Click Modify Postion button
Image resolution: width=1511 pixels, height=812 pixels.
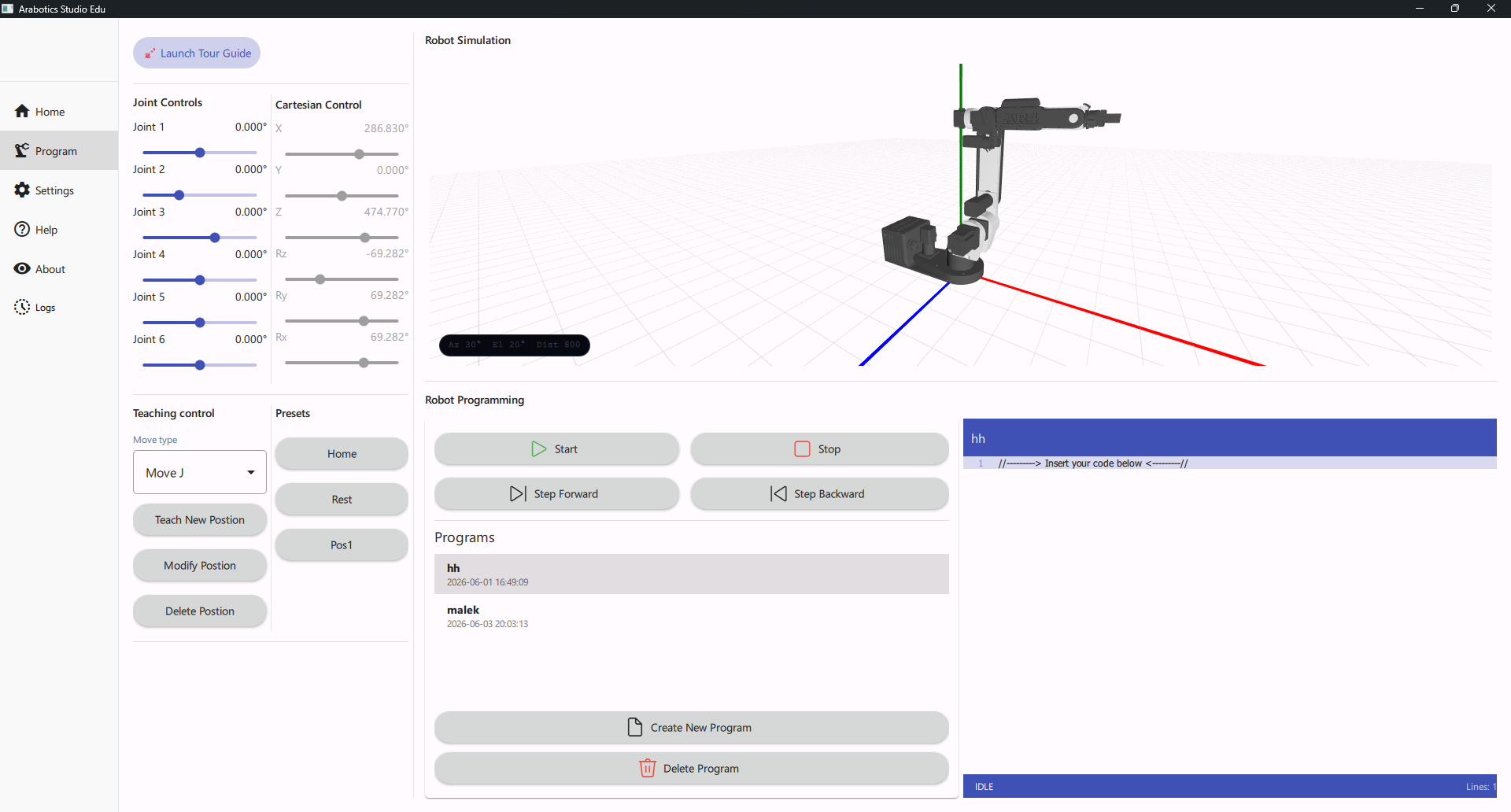tap(200, 565)
